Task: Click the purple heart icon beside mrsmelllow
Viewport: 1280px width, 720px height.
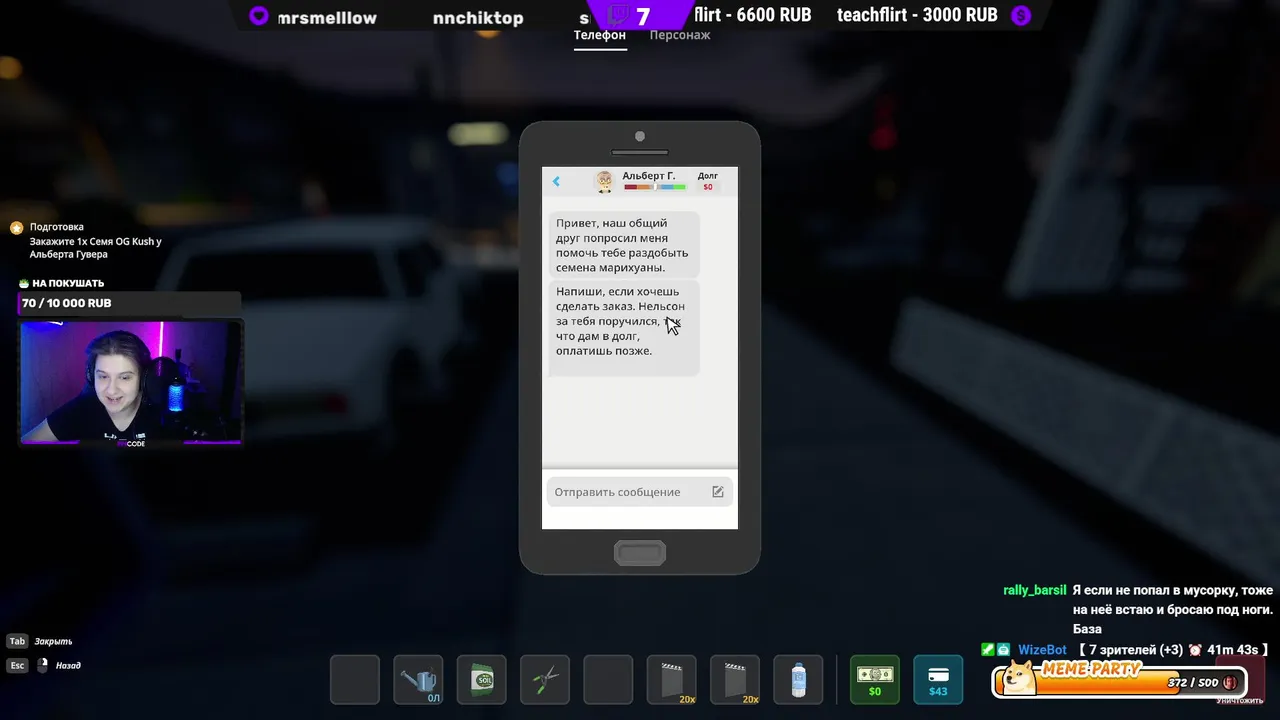Action: pyautogui.click(x=259, y=16)
